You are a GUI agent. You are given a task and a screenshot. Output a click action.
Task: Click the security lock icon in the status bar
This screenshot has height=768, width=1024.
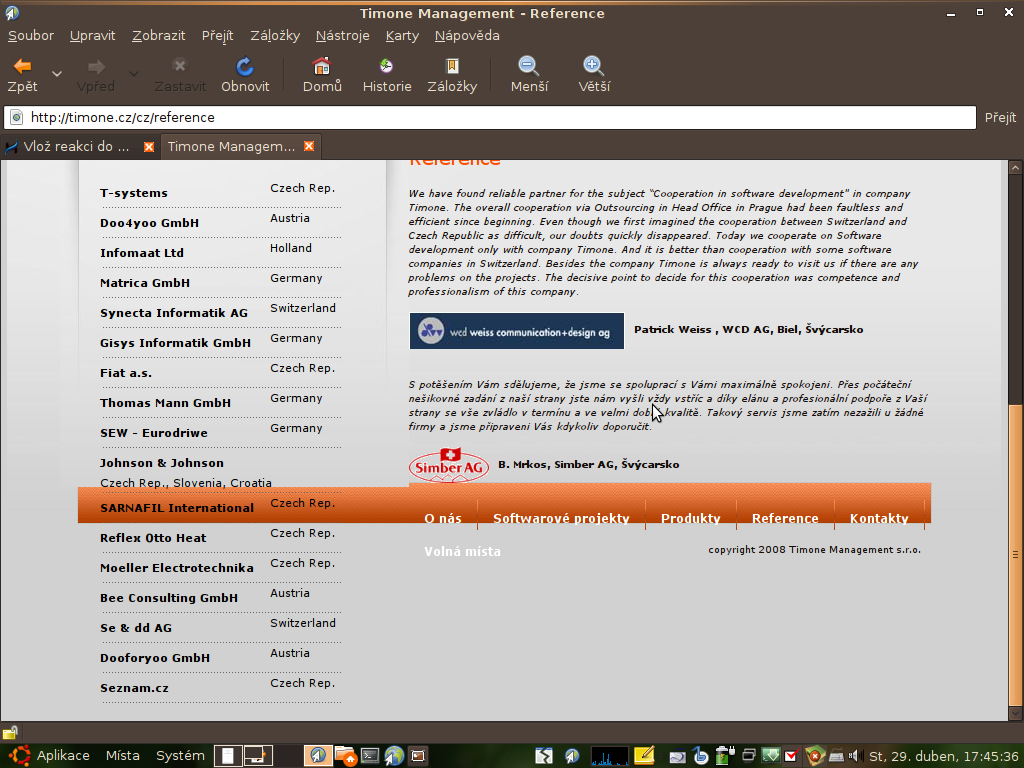tap(10, 732)
